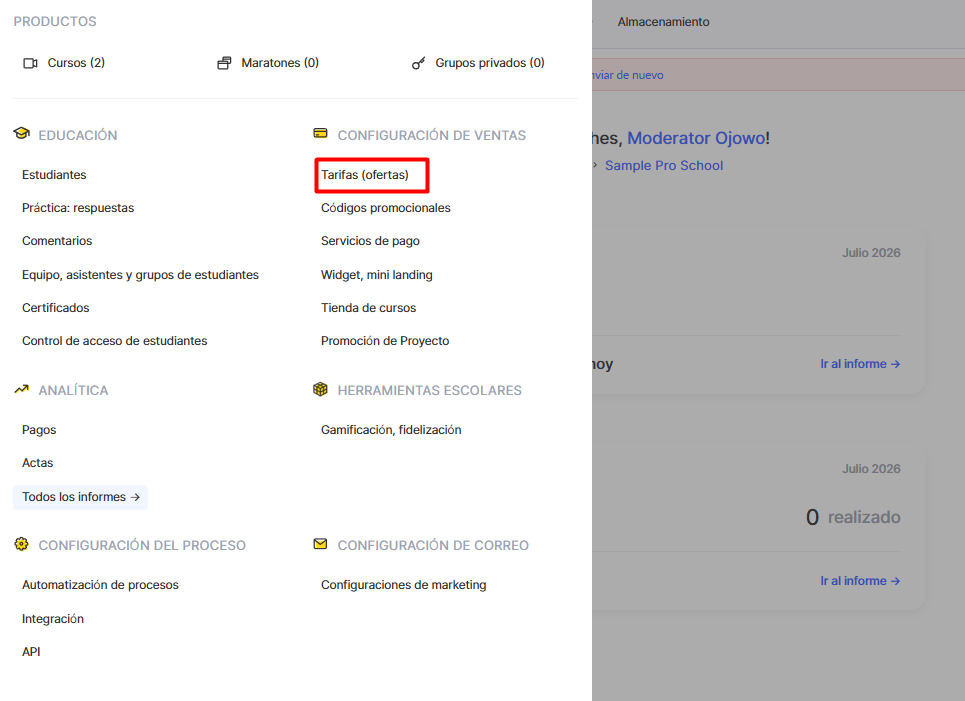Click the '0 realizado' value
Image resolution: width=965 pixels, height=701 pixels.
[x=853, y=517]
